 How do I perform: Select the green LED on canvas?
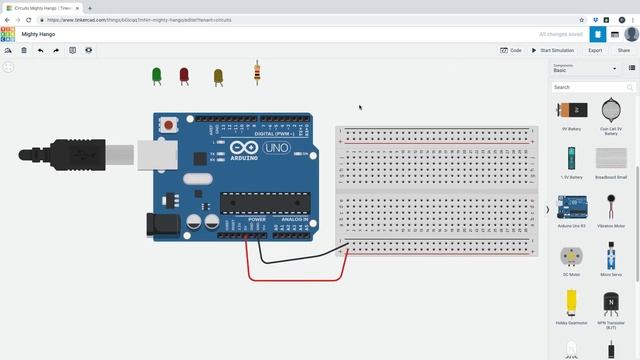[156, 76]
